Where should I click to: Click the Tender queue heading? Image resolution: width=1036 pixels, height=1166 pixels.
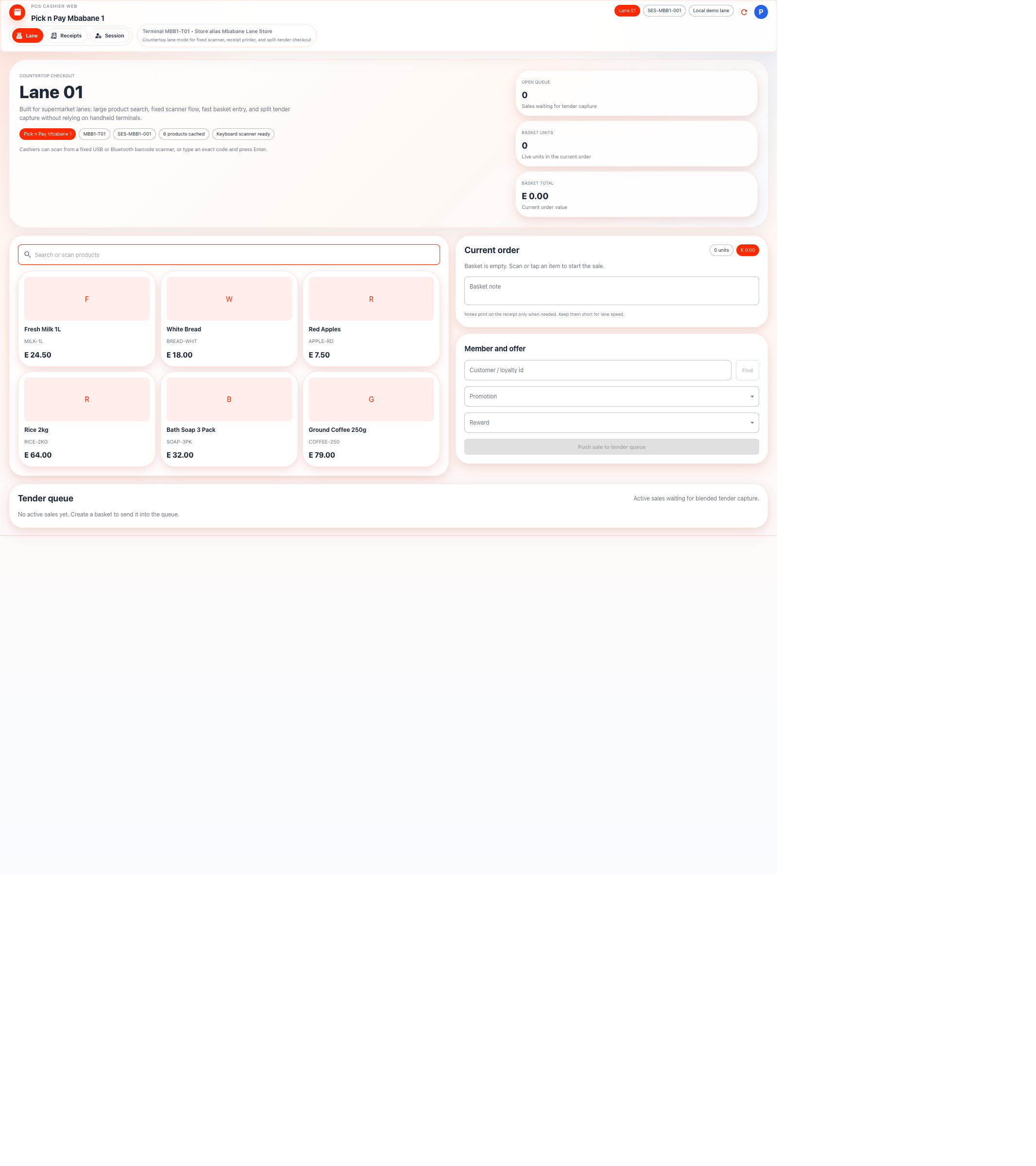(46, 498)
